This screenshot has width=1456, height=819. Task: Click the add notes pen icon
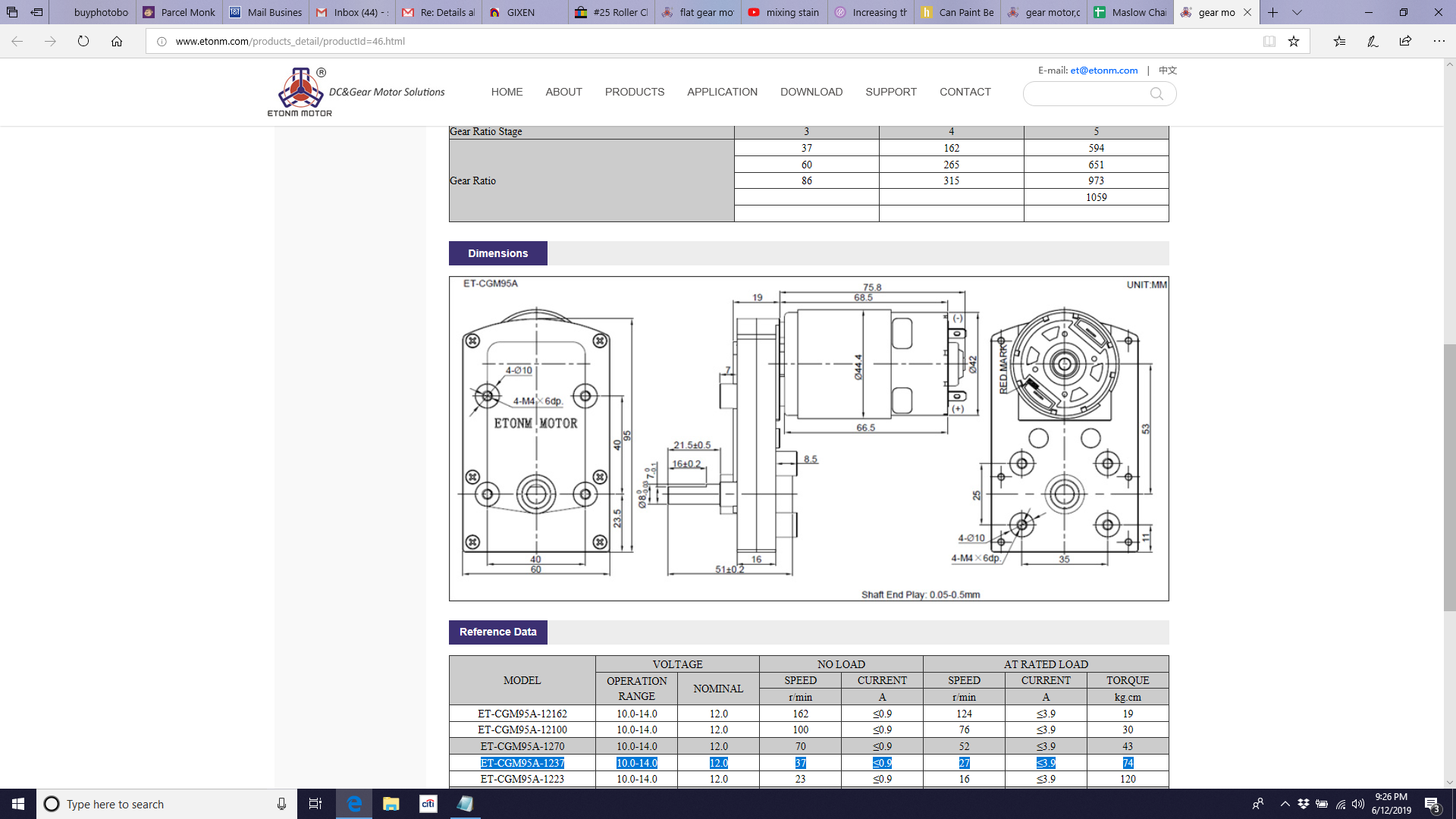[x=1373, y=41]
